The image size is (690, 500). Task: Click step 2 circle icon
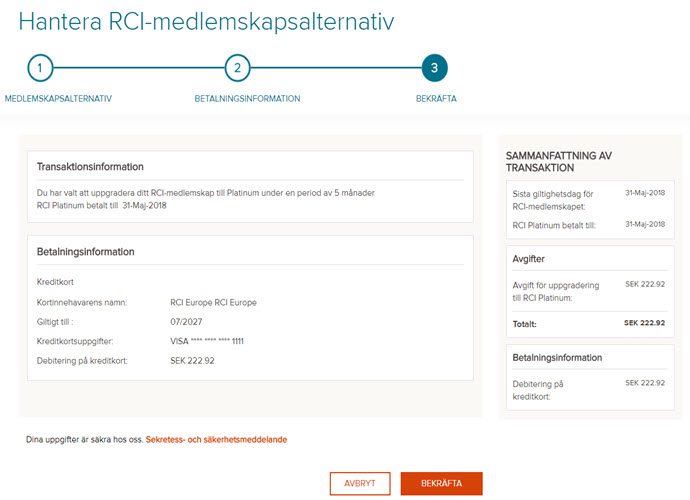point(237,68)
